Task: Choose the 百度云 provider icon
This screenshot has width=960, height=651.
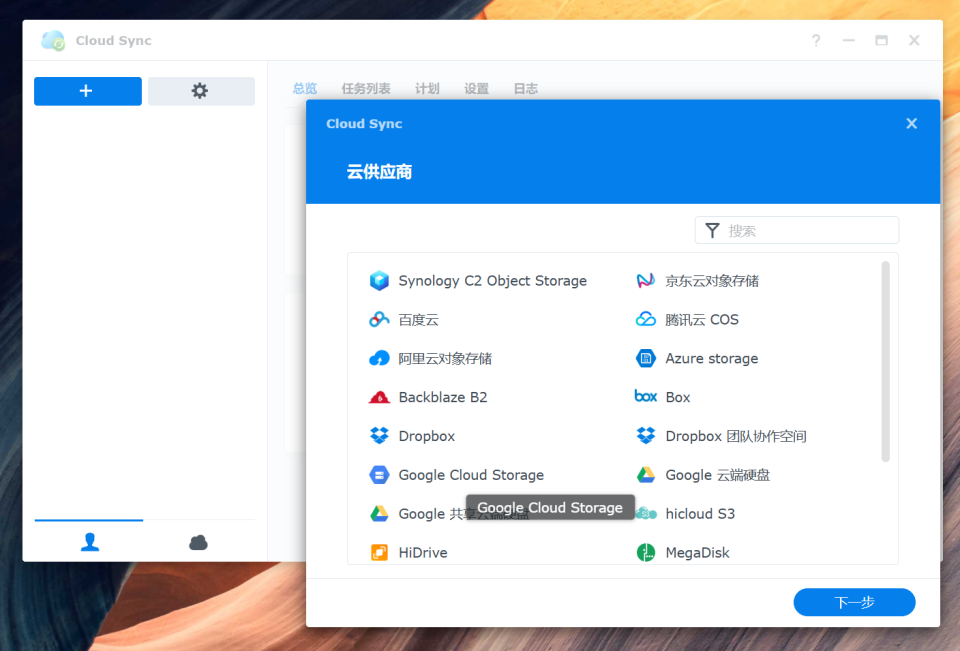Action: coord(379,320)
